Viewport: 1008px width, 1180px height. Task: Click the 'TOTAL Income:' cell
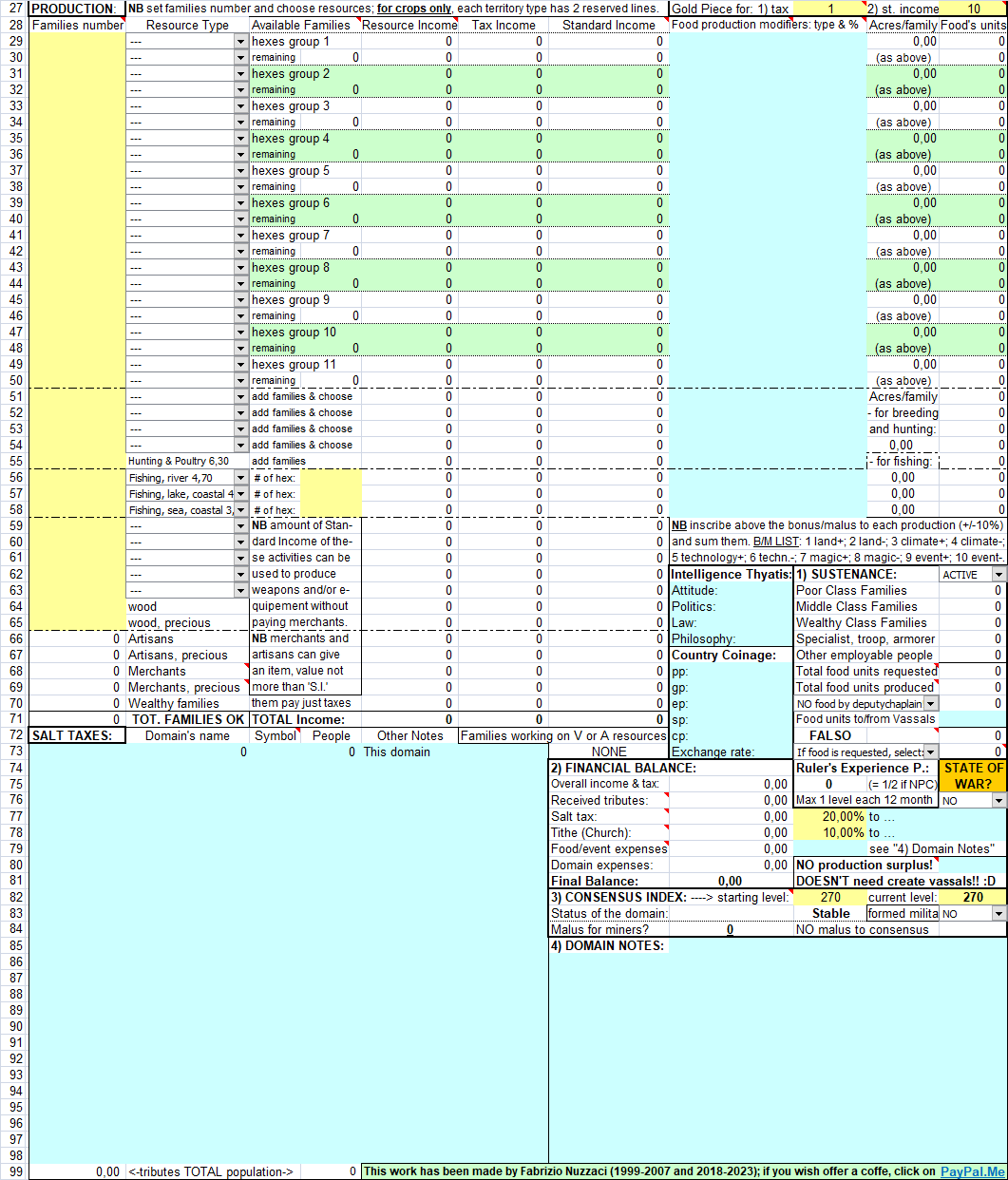[305, 720]
